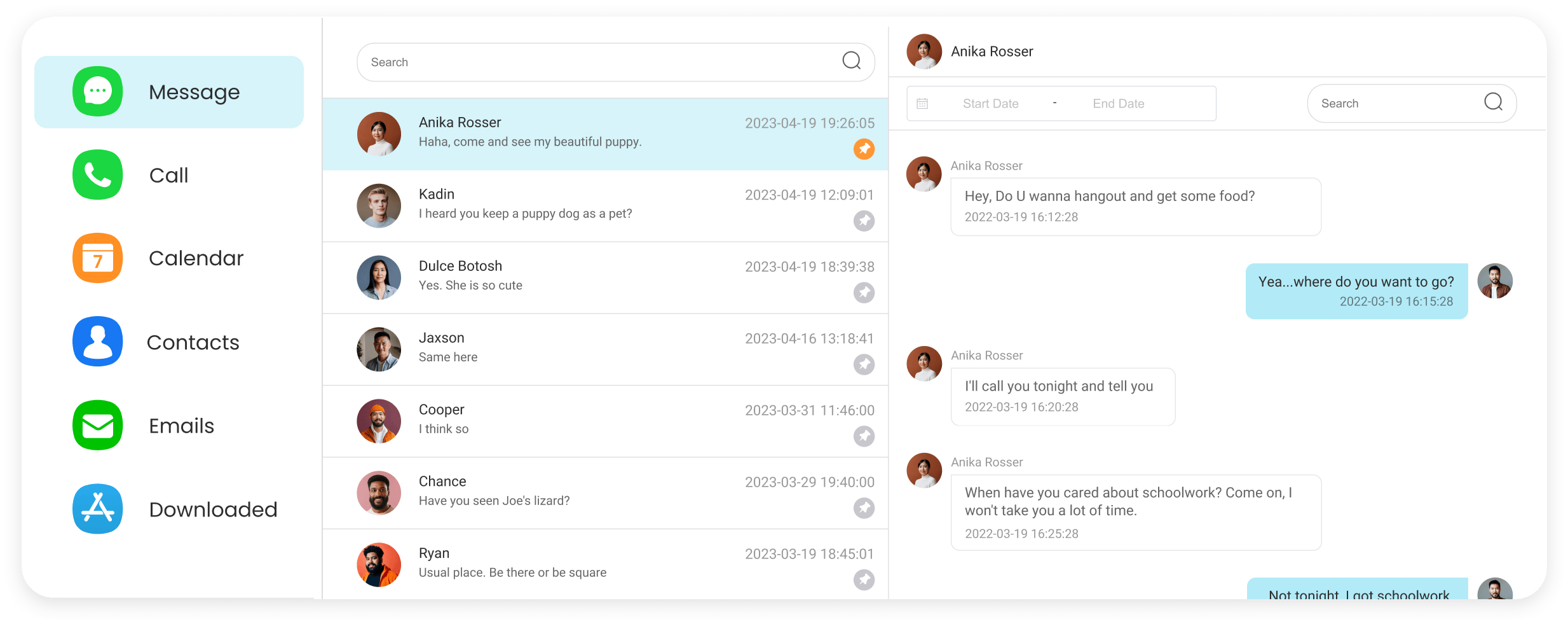This screenshot has width=1568, height=624.
Task: Click the magnifier in the conversation search bar
Action: [x=851, y=61]
